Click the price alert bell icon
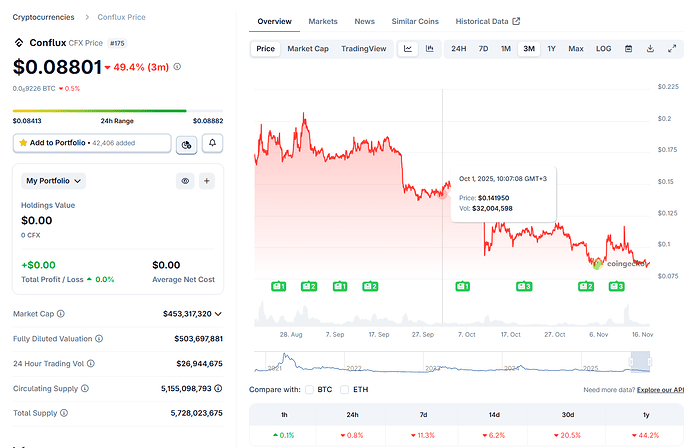Image resolution: width=690 pixels, height=448 pixels. click(212, 144)
